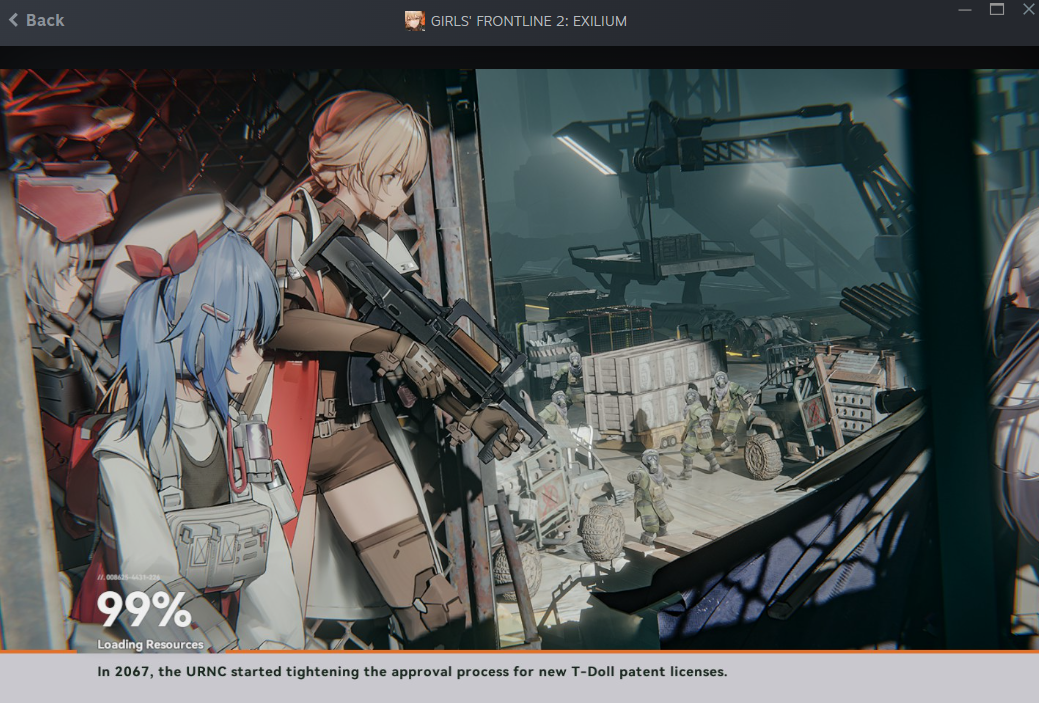Screen dimensions: 1039x703
Task: Click the Girls' Frontline 2 game icon
Action: [x=415, y=21]
